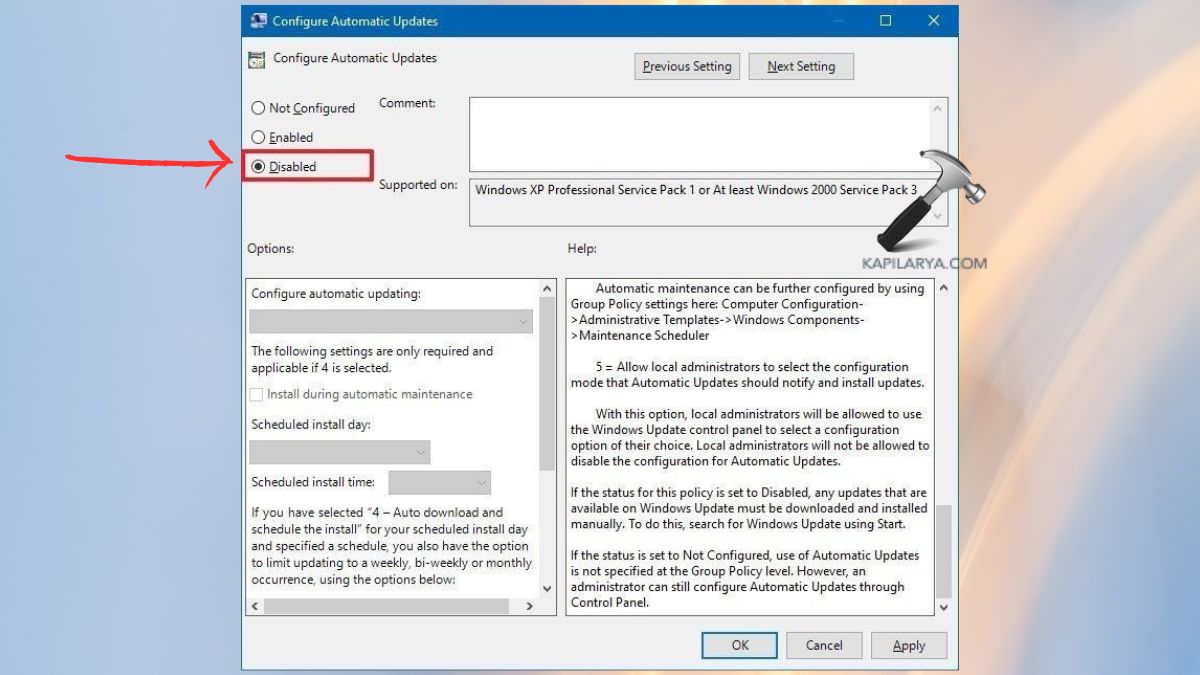Select the Disabled option
This screenshot has width=1200, height=675.
(x=258, y=166)
